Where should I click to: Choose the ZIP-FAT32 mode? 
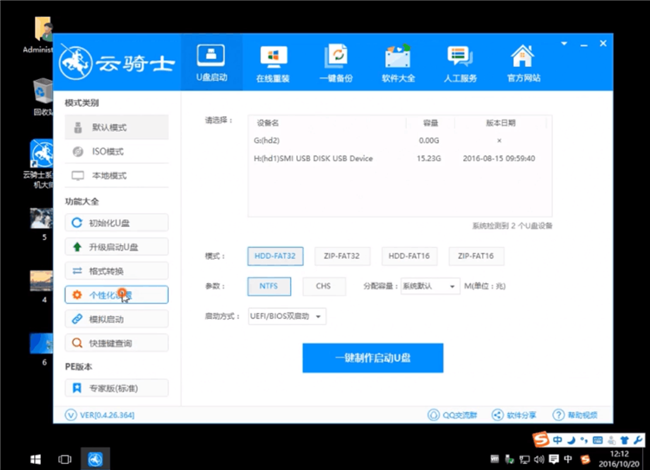(342, 256)
